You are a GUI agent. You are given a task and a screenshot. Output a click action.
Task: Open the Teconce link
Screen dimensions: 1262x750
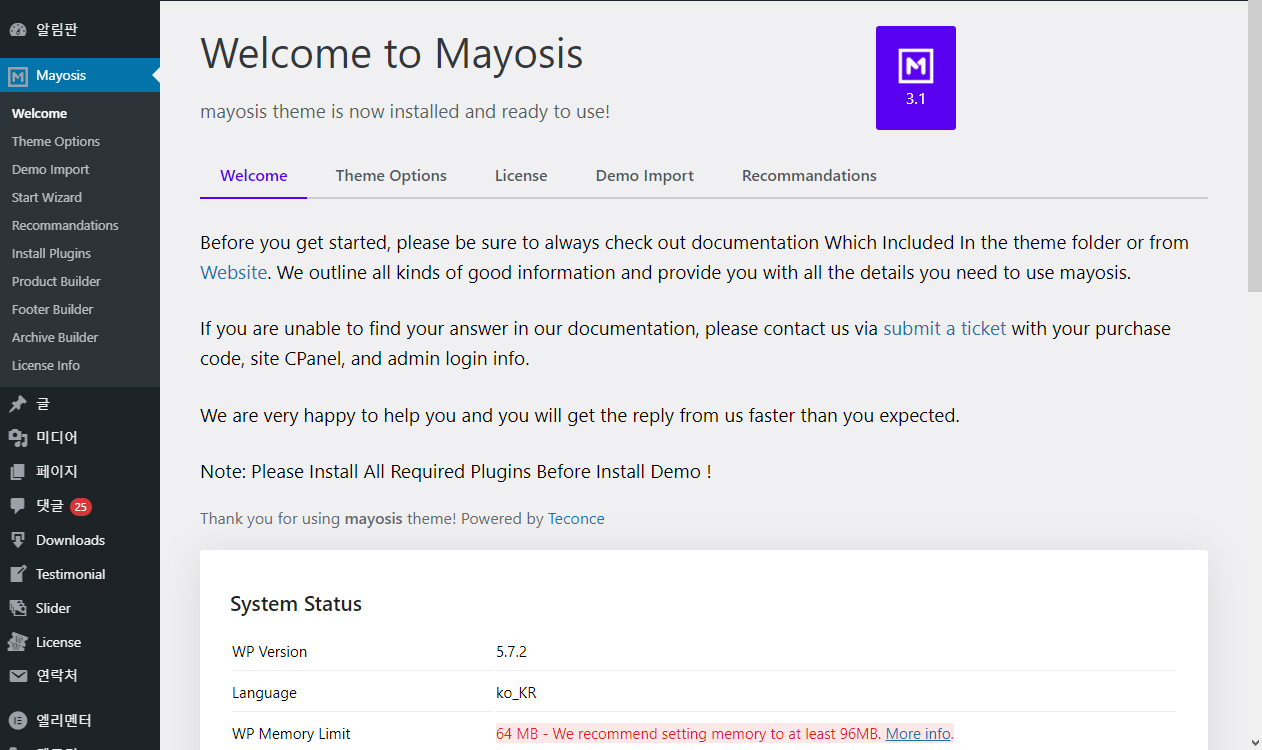pos(576,519)
